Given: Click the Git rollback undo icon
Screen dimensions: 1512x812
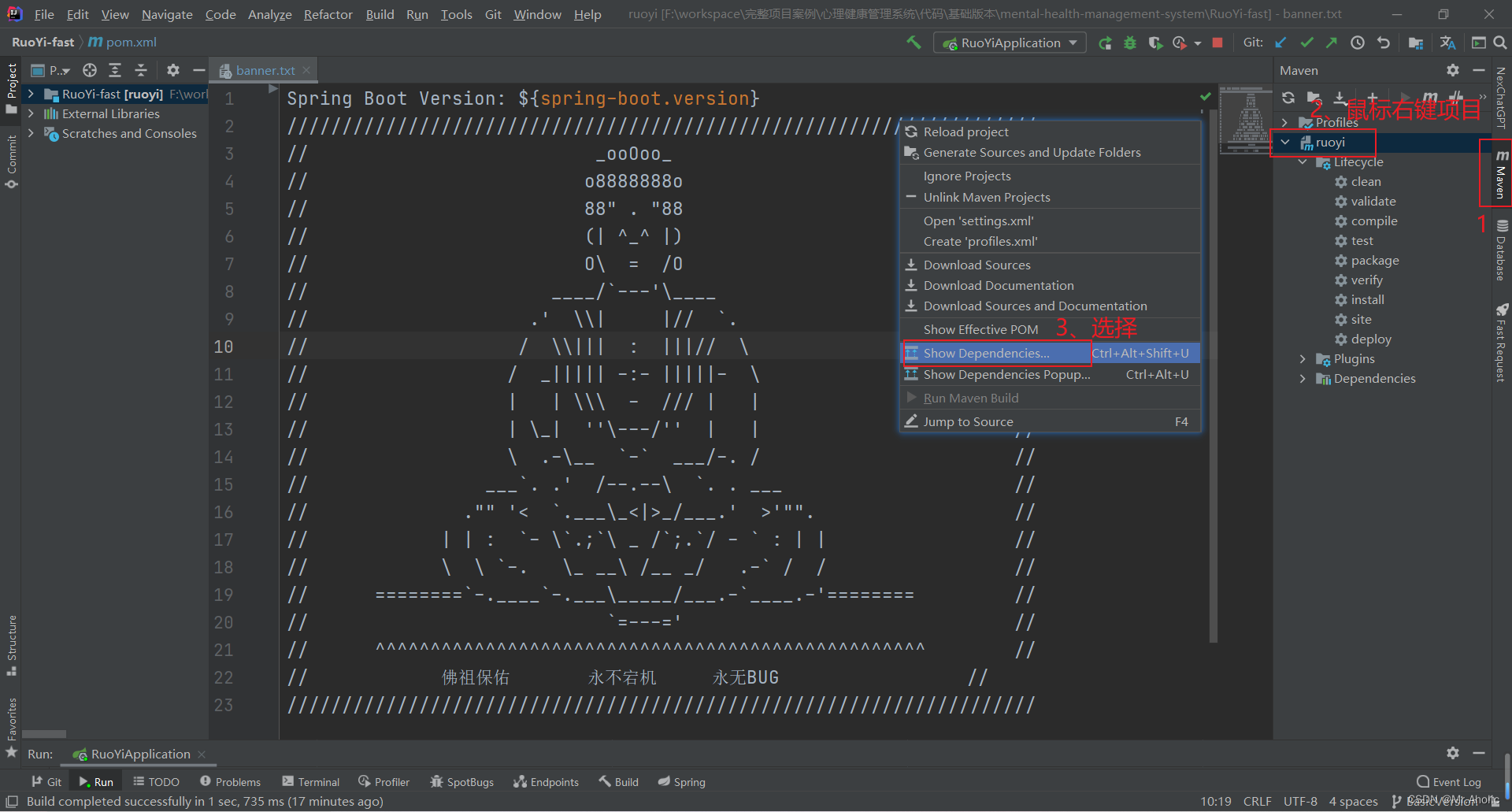Looking at the screenshot, I should coord(1384,43).
